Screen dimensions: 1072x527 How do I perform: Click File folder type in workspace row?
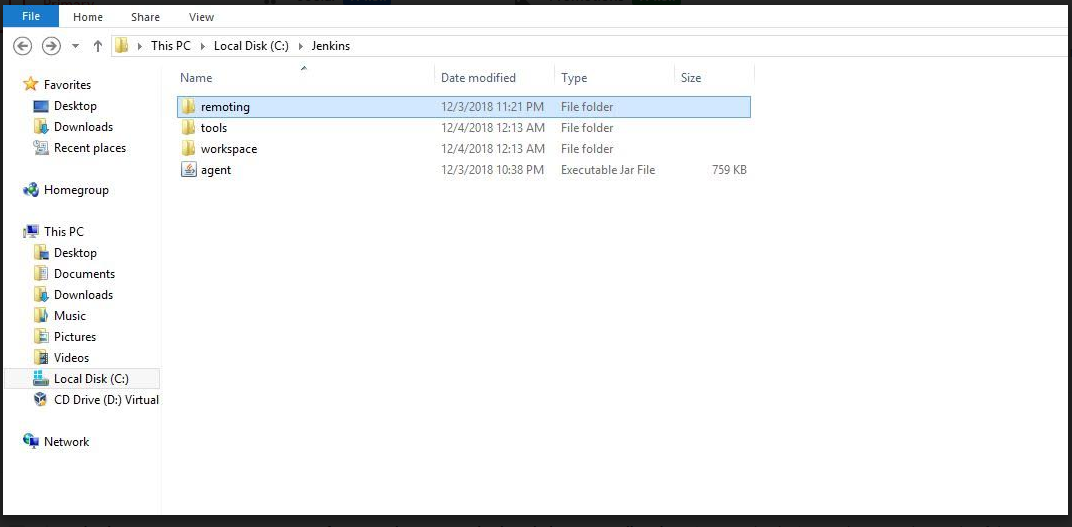click(587, 148)
